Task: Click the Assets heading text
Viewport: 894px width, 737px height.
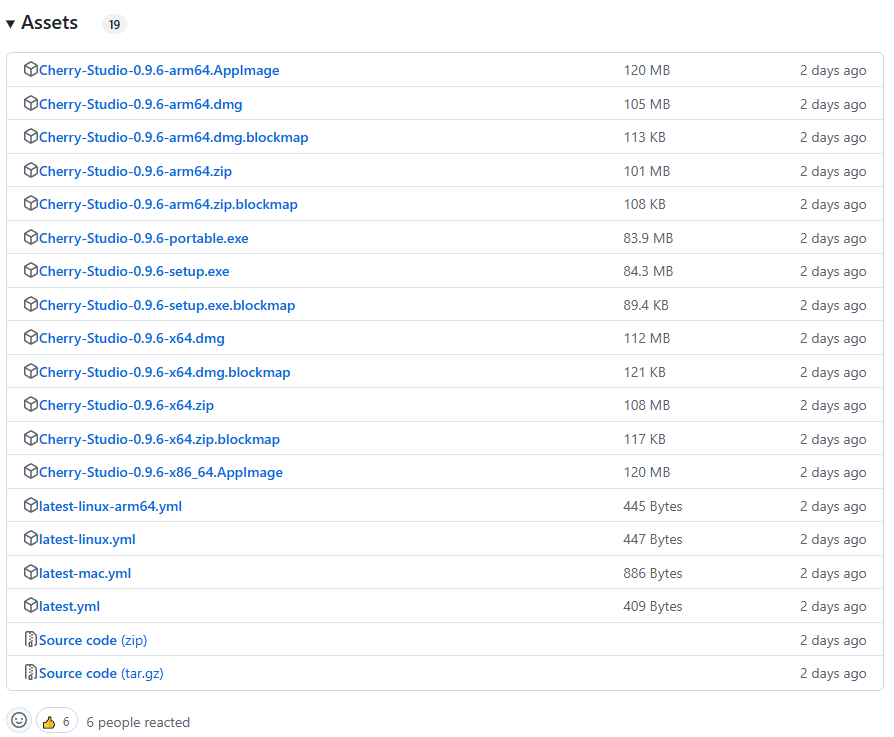Action: tap(49, 23)
